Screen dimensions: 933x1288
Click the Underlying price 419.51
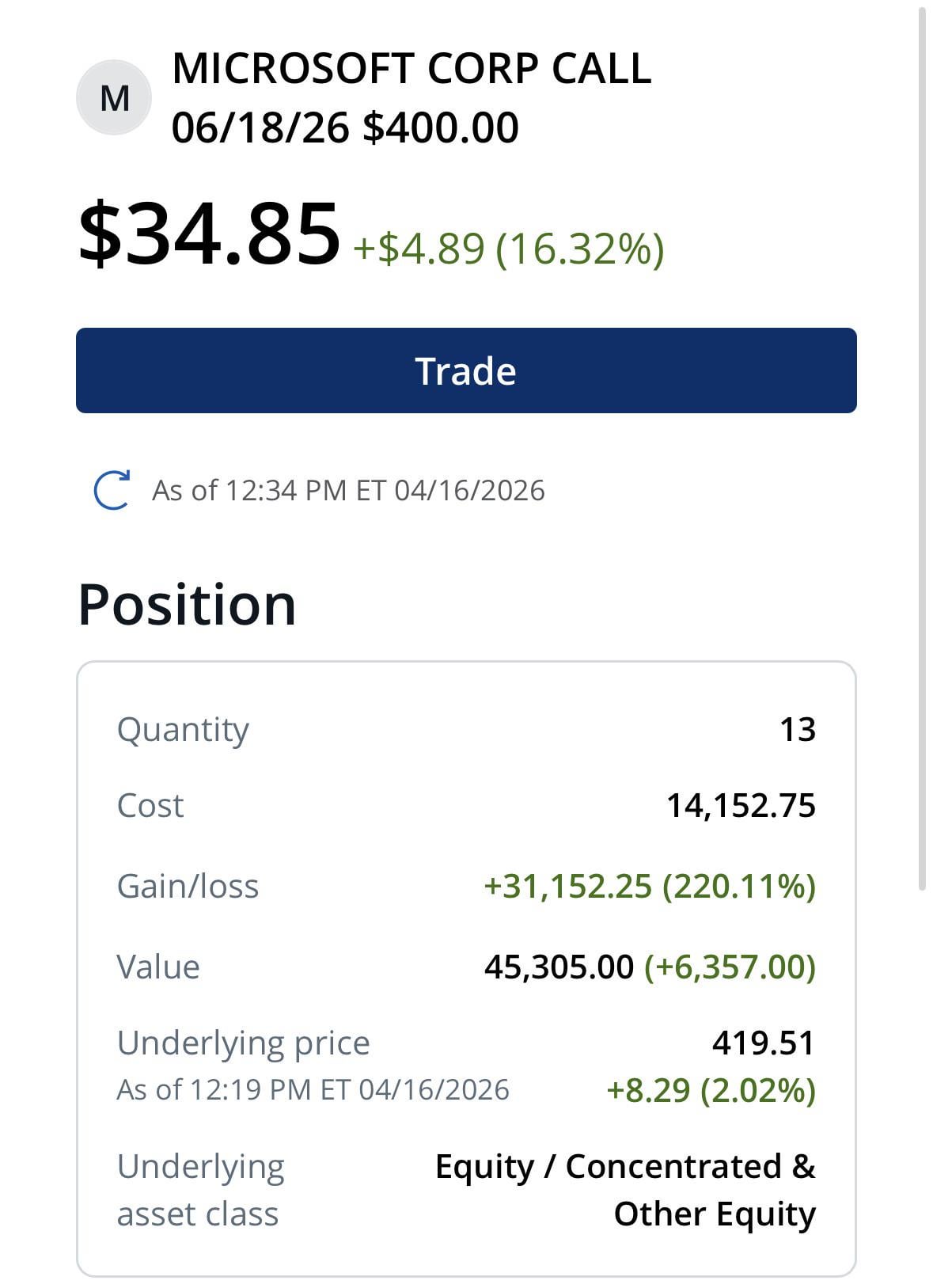763,1043
